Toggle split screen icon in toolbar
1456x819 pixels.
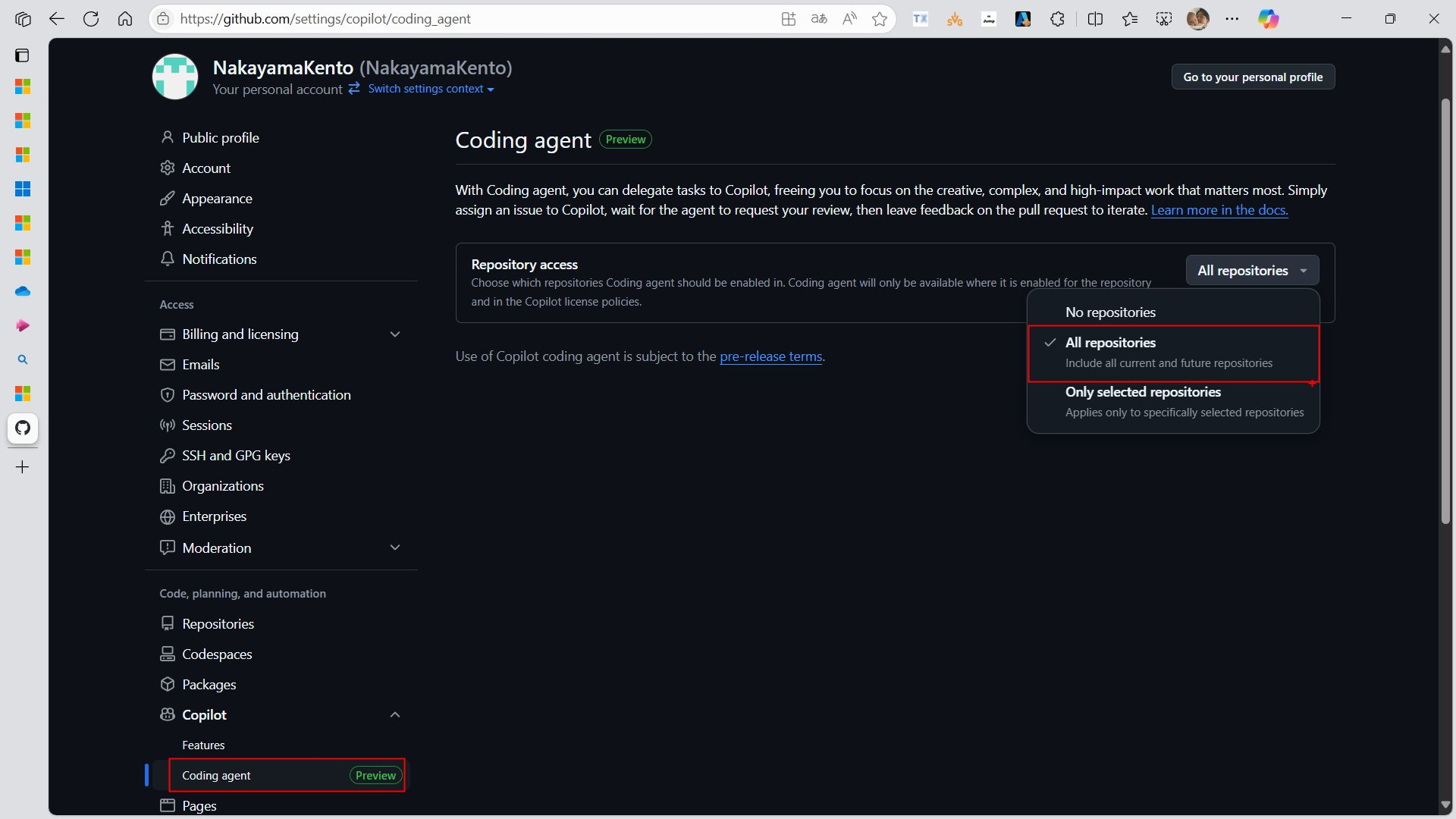coord(1095,19)
